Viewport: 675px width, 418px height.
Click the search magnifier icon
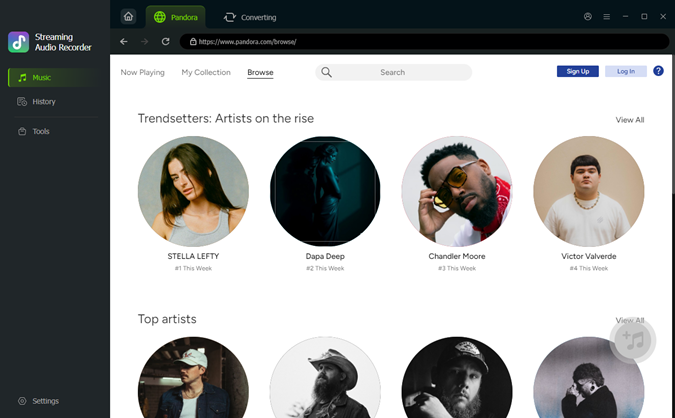click(x=327, y=72)
